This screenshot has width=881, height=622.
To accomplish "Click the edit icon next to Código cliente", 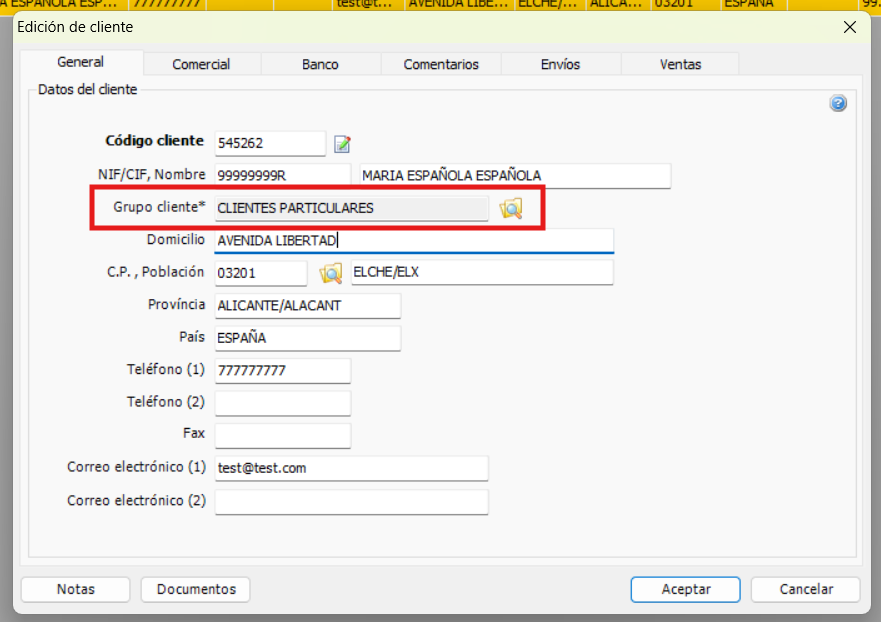I will pos(343,144).
